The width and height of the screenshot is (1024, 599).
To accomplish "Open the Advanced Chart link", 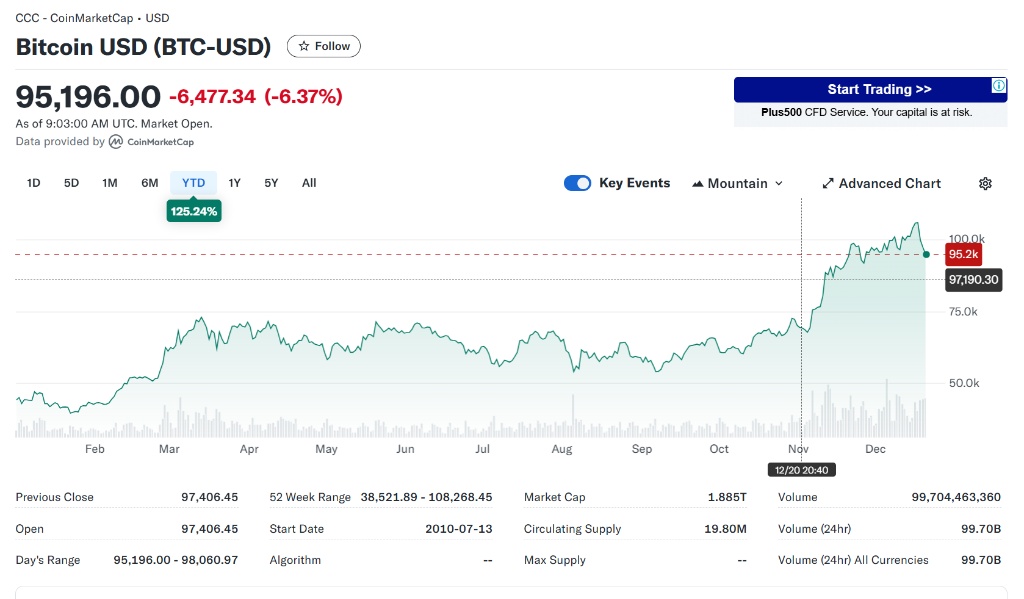I will point(889,184).
